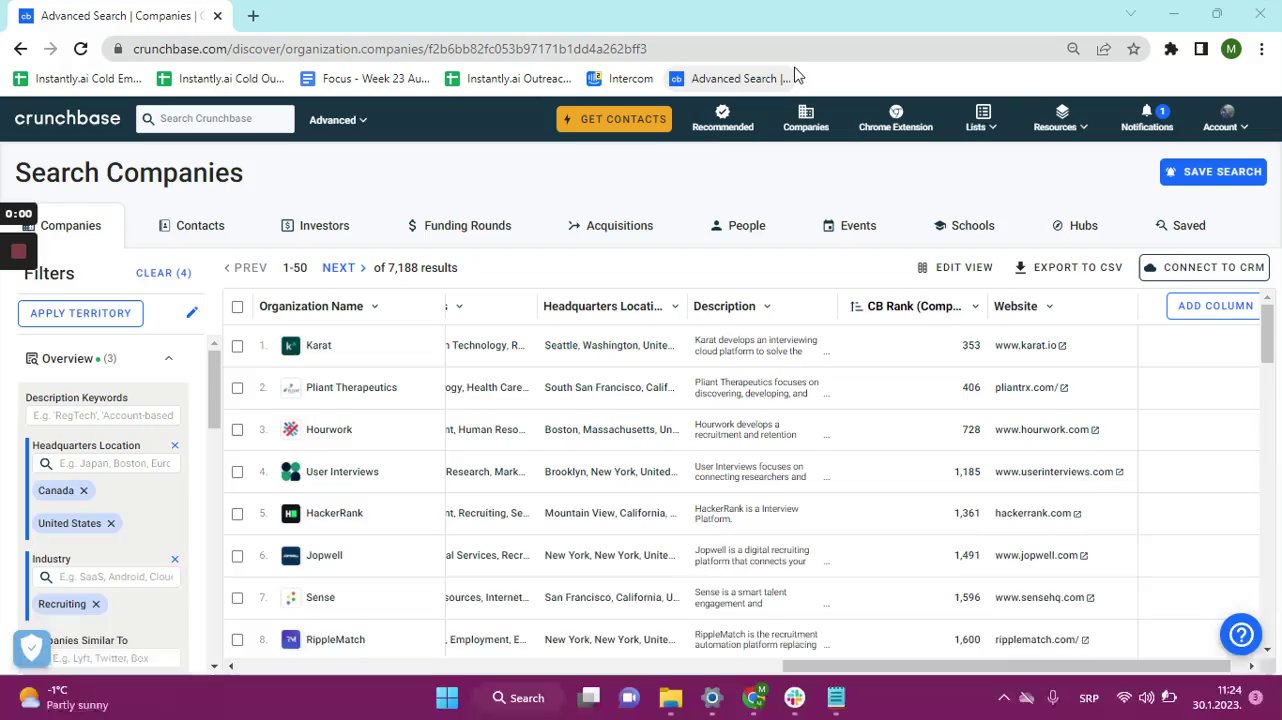Image resolution: width=1282 pixels, height=720 pixels.
Task: Collapse the Overview filter section
Action: [x=168, y=359]
